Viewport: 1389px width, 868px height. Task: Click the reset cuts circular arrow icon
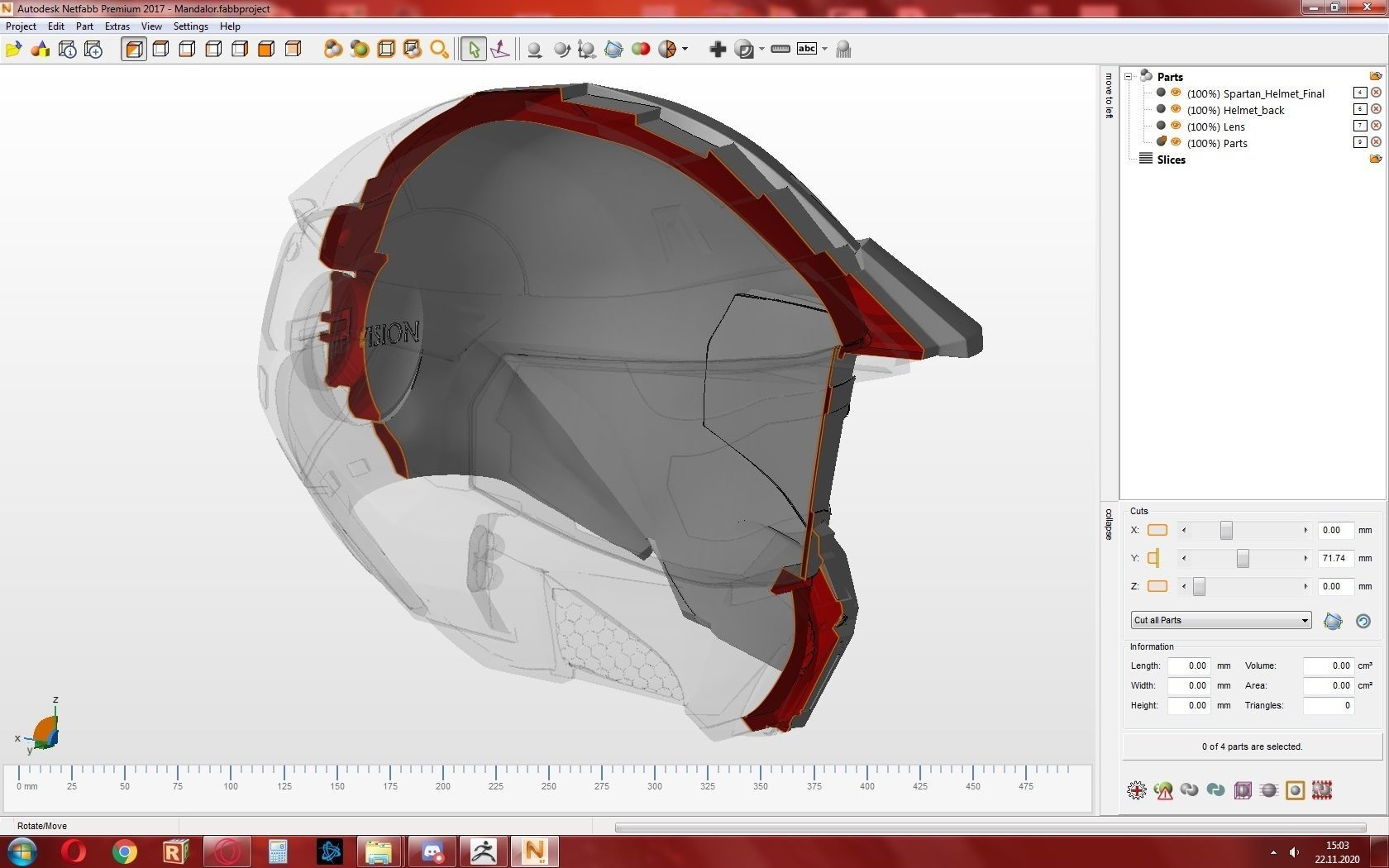coord(1363,621)
